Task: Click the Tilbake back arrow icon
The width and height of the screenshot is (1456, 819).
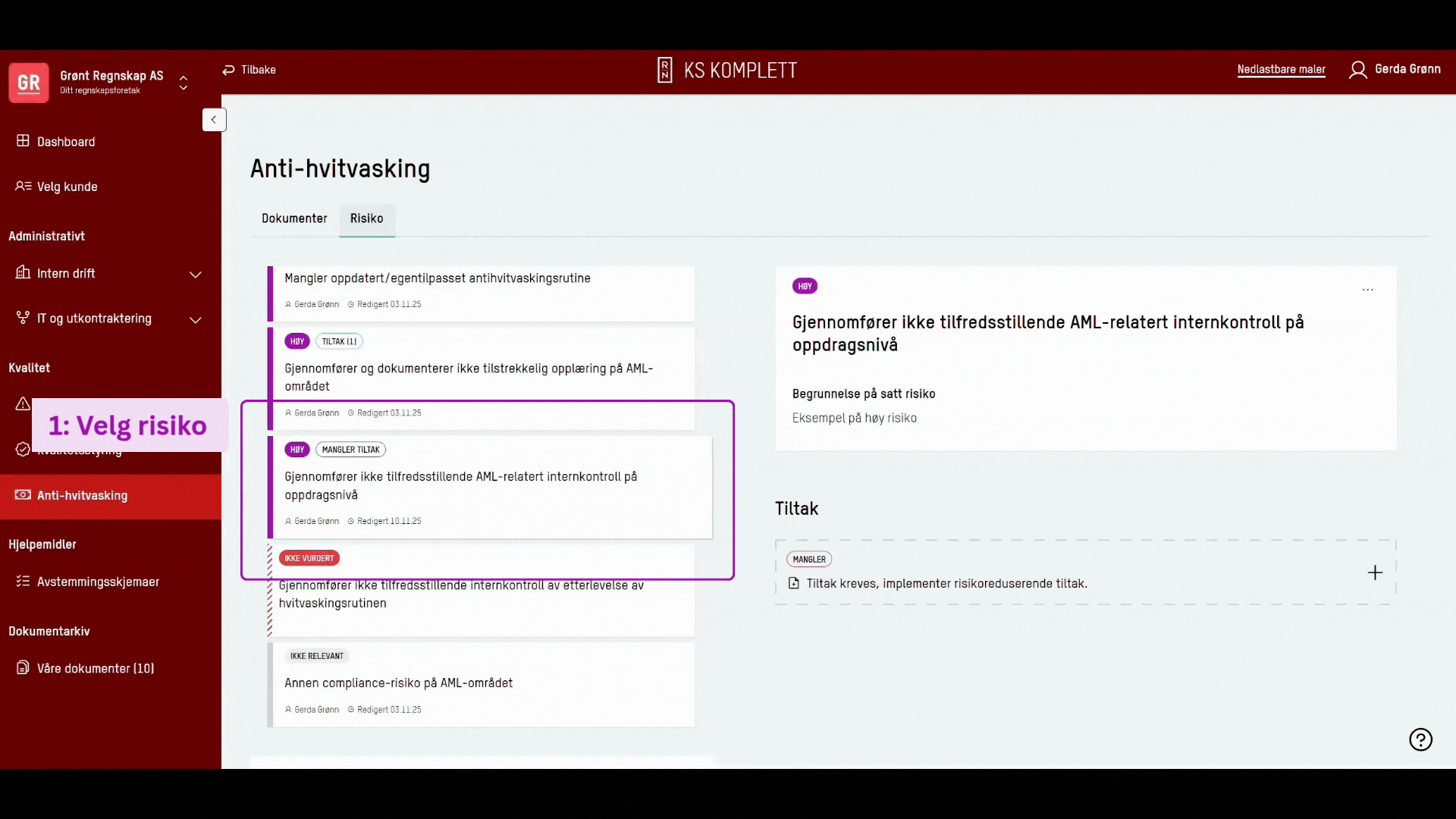Action: (x=228, y=70)
